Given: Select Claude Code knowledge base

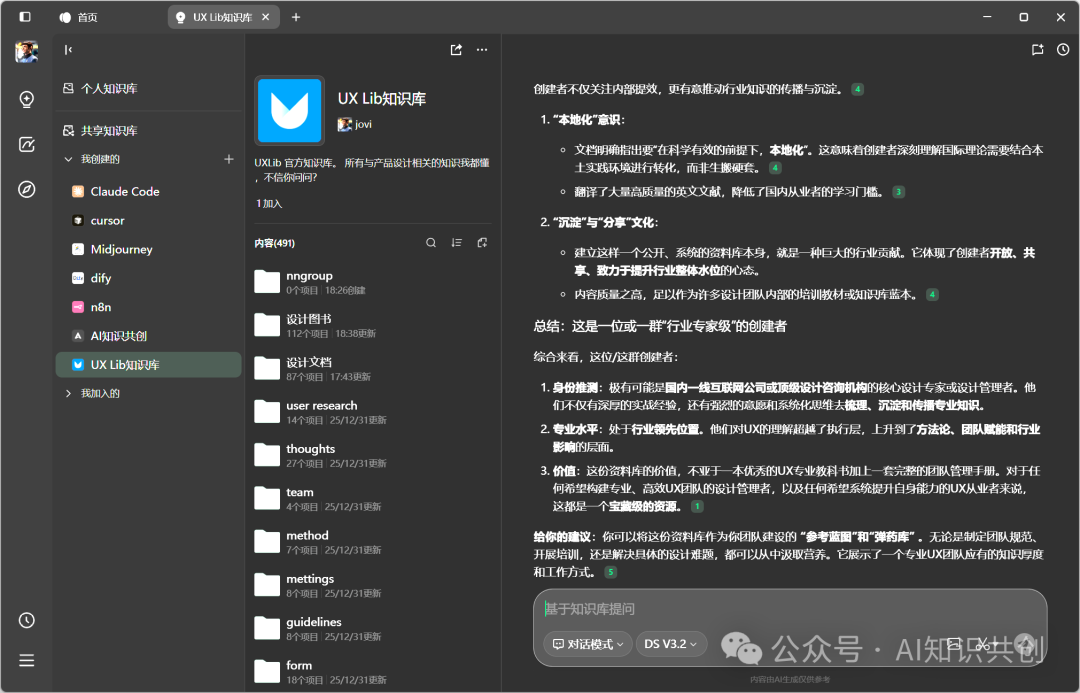Looking at the screenshot, I should [148, 192].
